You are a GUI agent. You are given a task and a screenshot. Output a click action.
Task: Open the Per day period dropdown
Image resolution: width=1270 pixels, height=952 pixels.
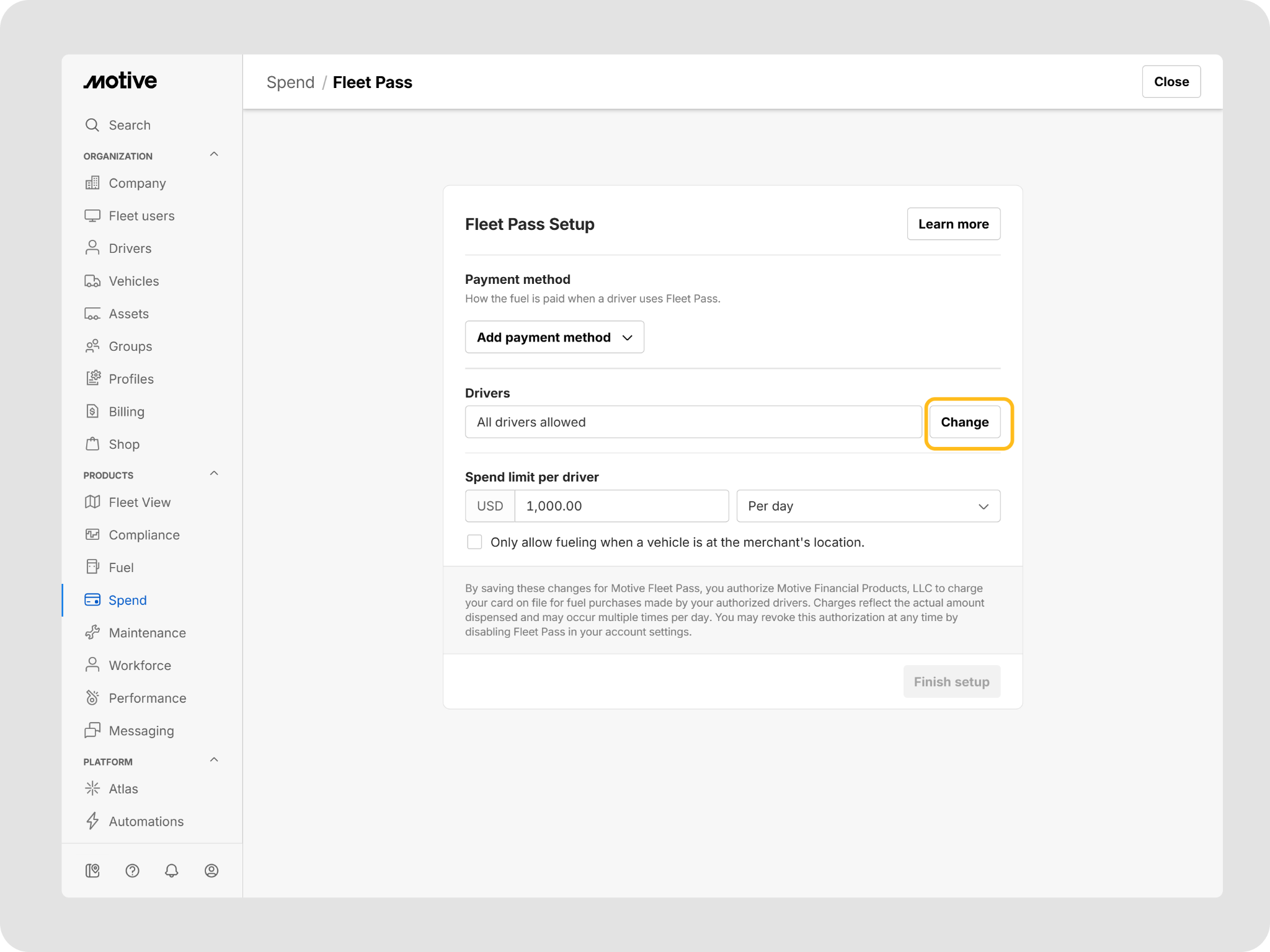point(868,506)
